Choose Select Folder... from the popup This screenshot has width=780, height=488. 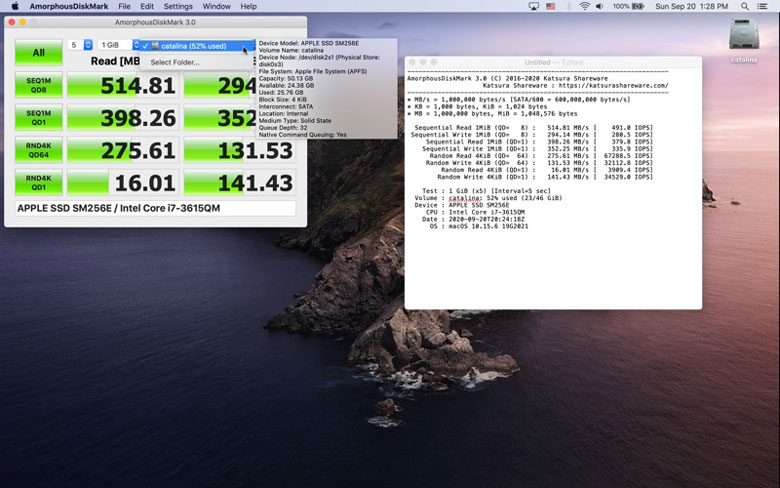(x=175, y=62)
